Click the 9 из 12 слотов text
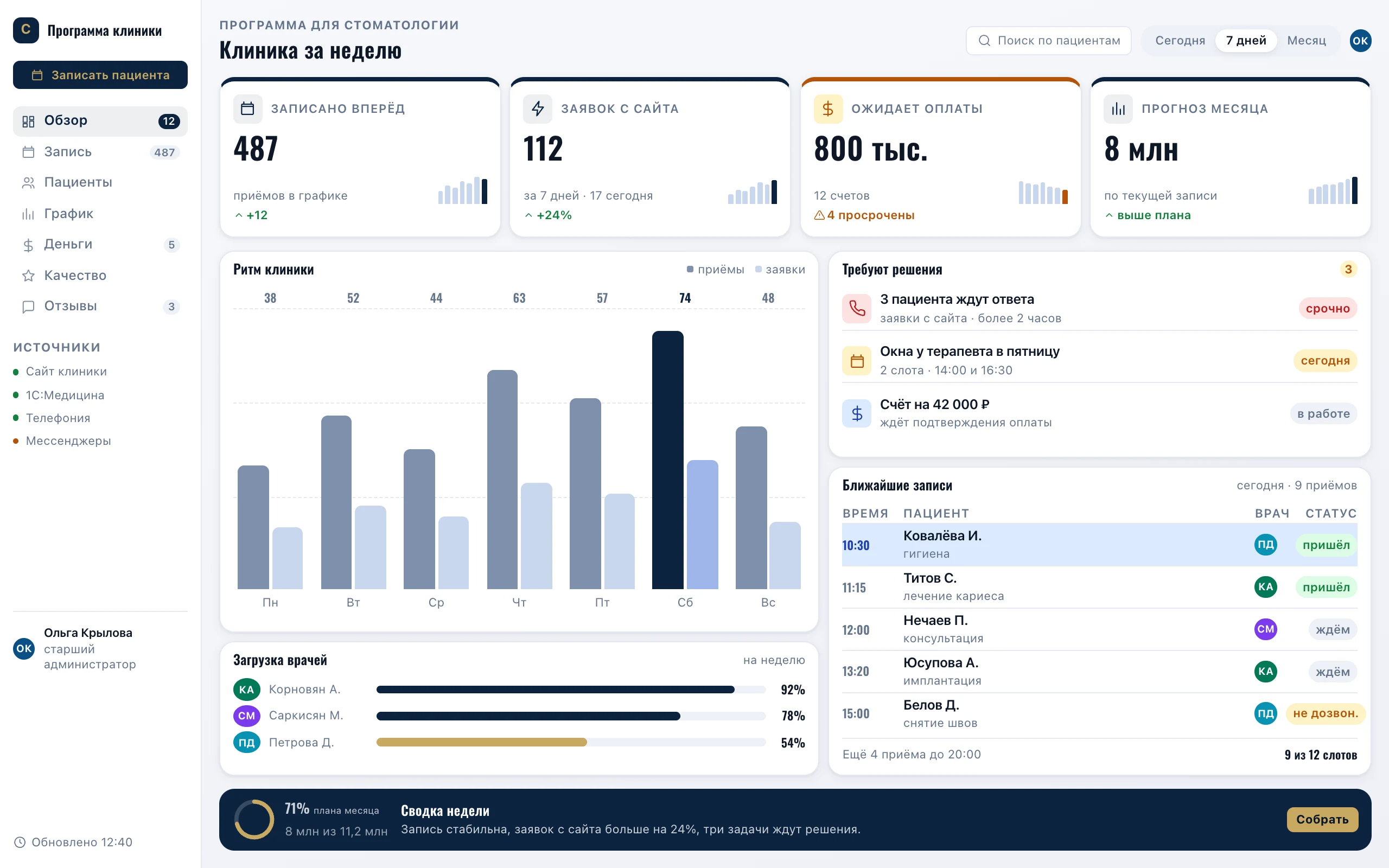This screenshot has width=1389, height=868. pyautogui.click(x=1321, y=755)
